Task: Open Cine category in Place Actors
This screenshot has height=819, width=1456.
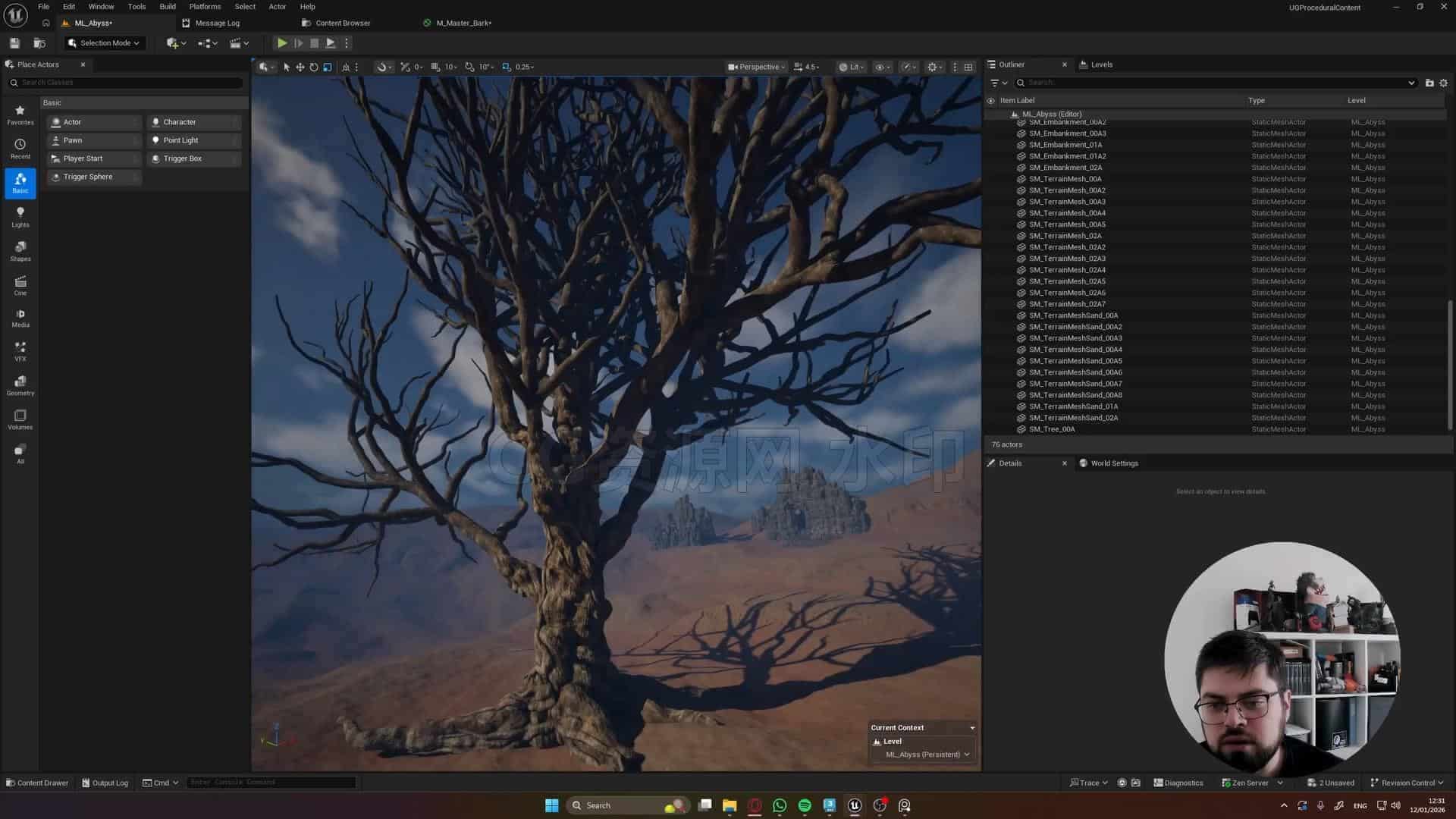Action: (20, 285)
